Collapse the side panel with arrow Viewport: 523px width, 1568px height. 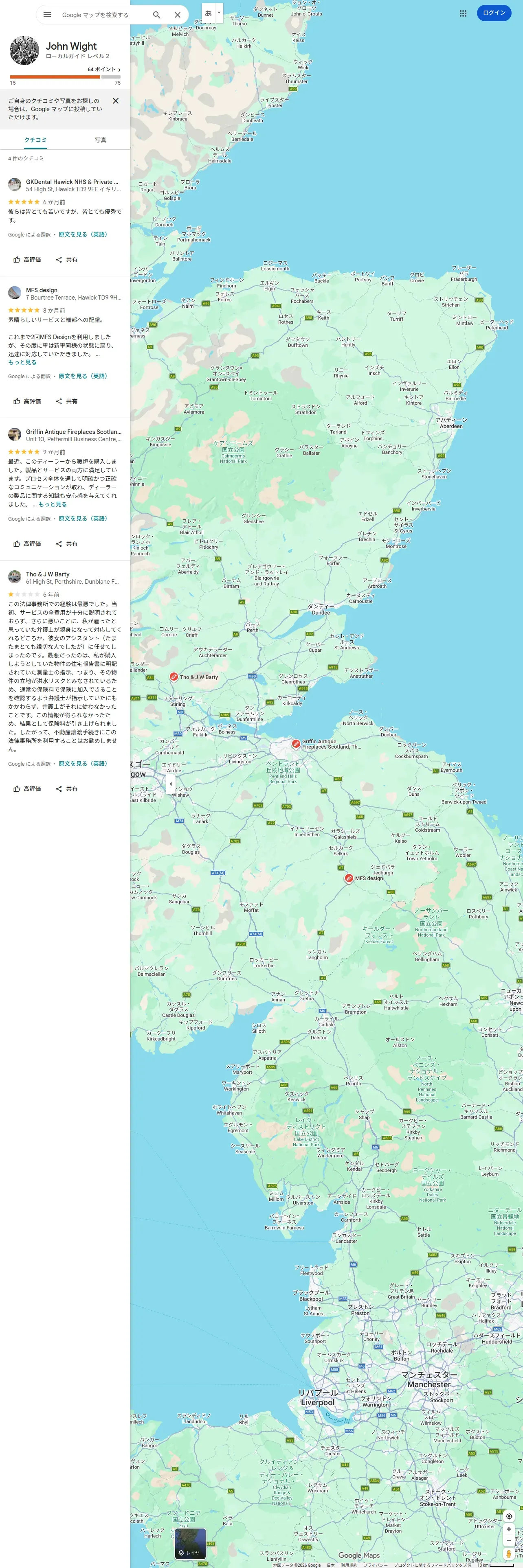click(x=171, y=784)
